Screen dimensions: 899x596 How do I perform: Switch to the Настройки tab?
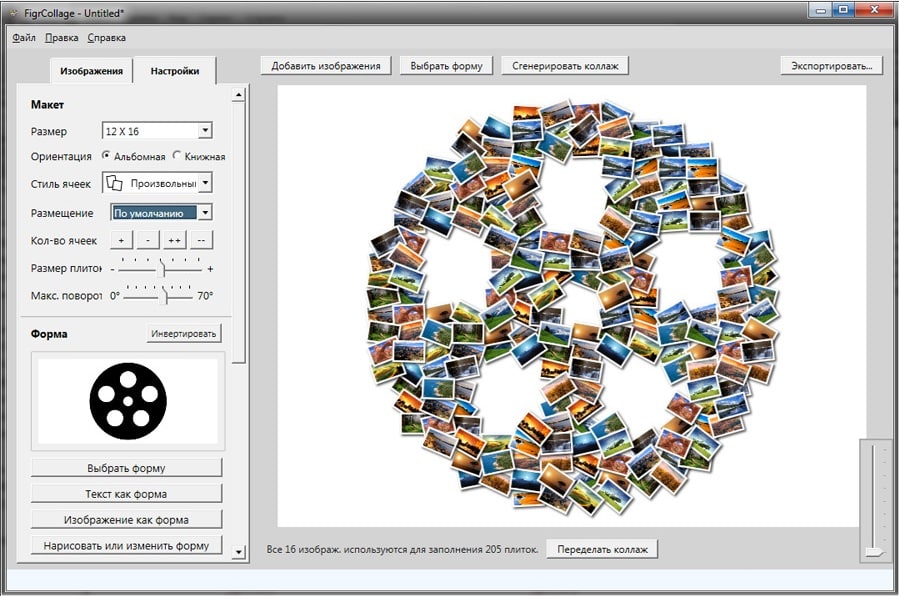(175, 71)
